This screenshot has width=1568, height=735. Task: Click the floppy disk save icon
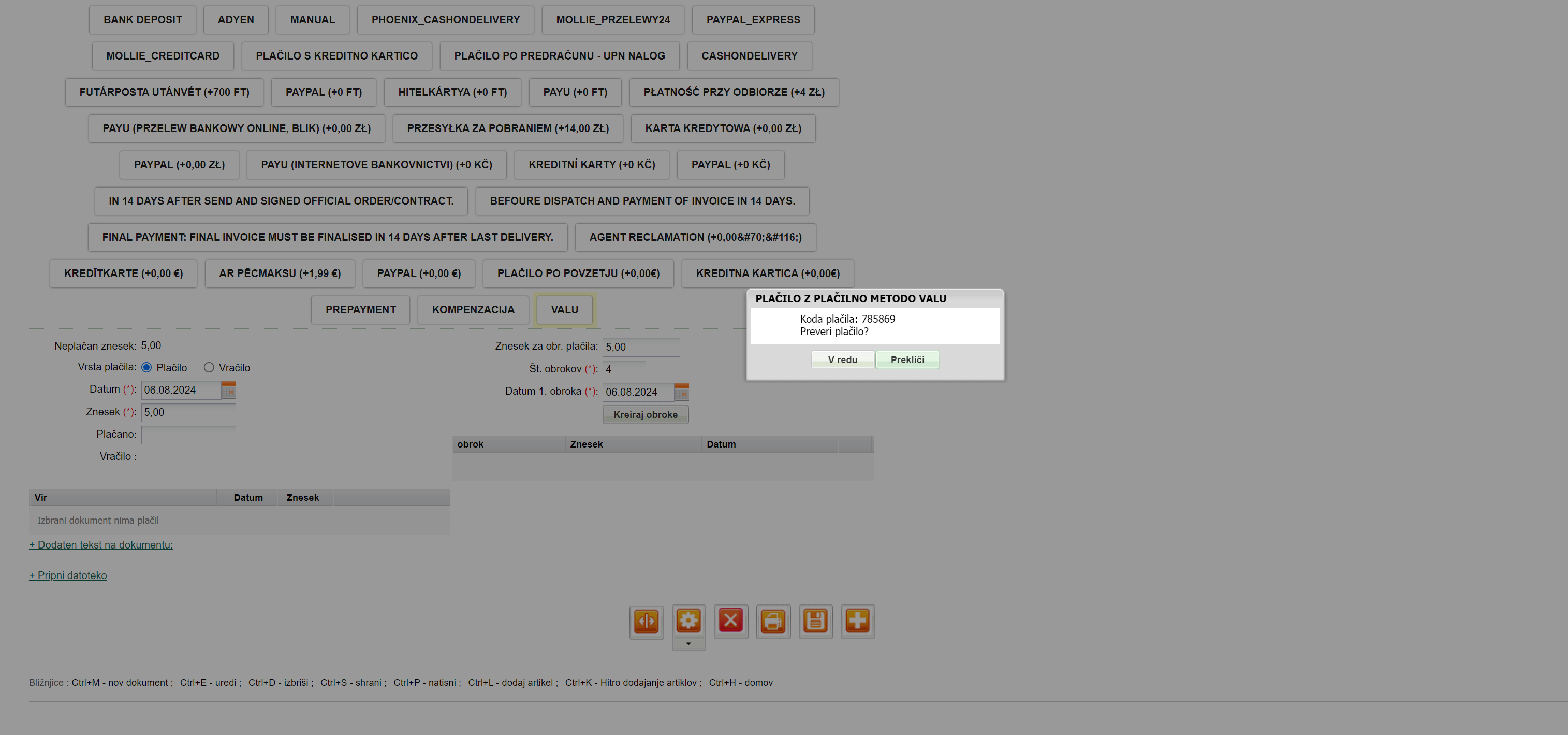[815, 621]
